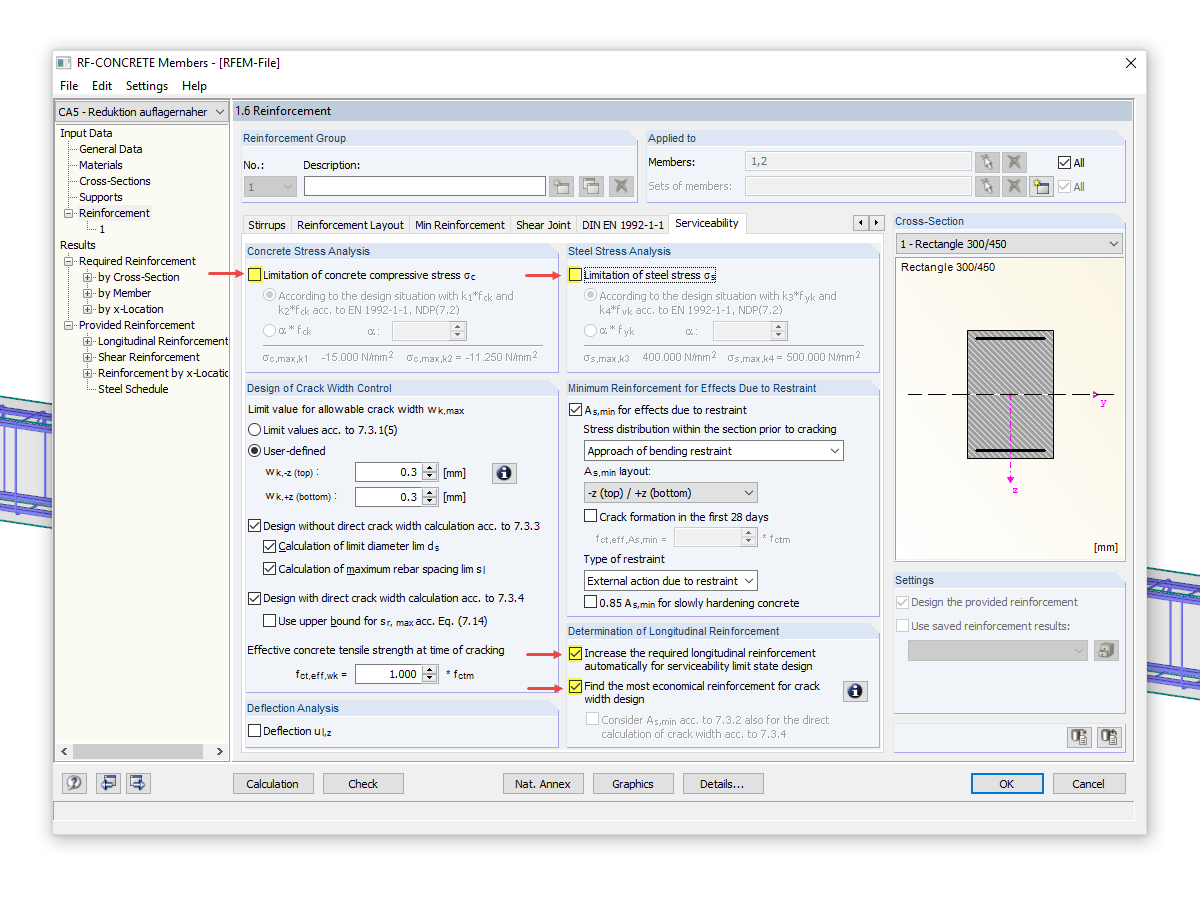
Task: Click the right icon below Settings panel
Action: [x=1108, y=737]
